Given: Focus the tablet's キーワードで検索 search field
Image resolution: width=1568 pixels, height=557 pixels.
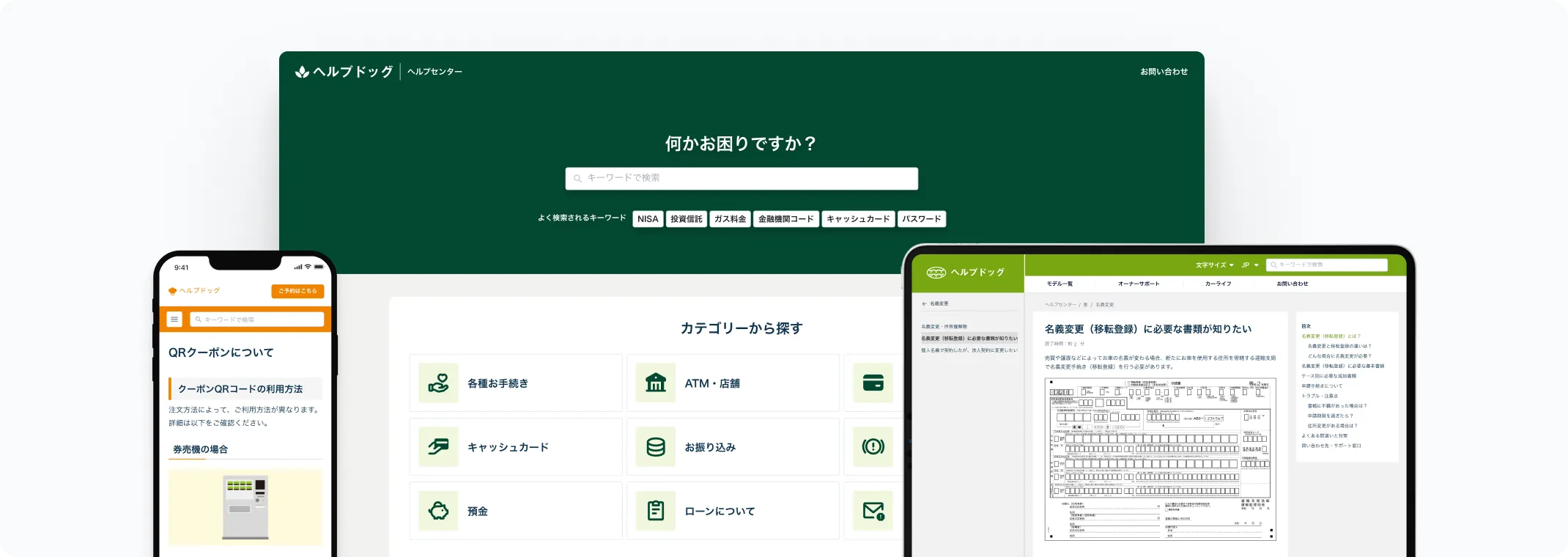Looking at the screenshot, I should [x=1327, y=265].
